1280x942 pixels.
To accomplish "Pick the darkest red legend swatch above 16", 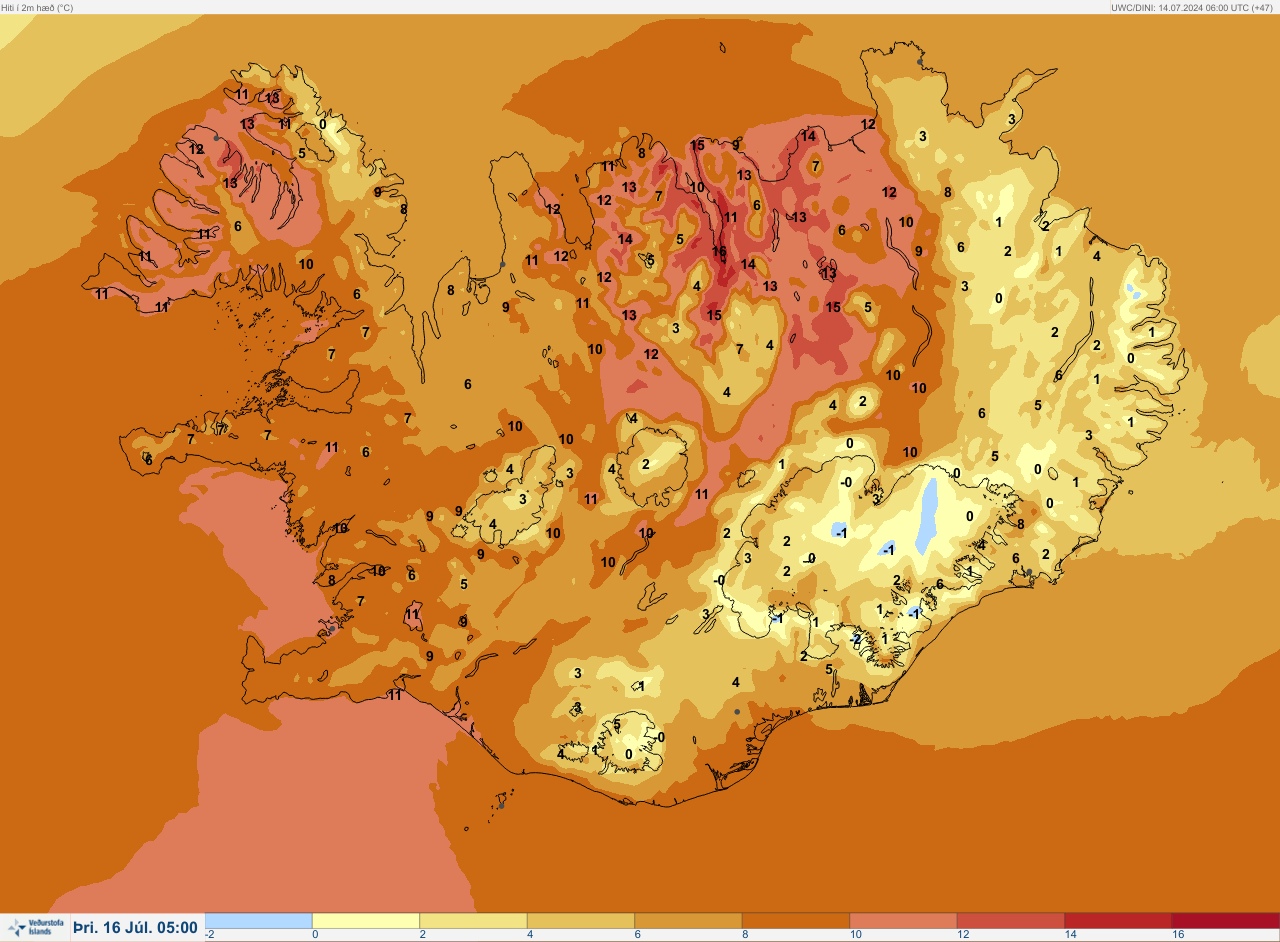I will (x=1225, y=920).
